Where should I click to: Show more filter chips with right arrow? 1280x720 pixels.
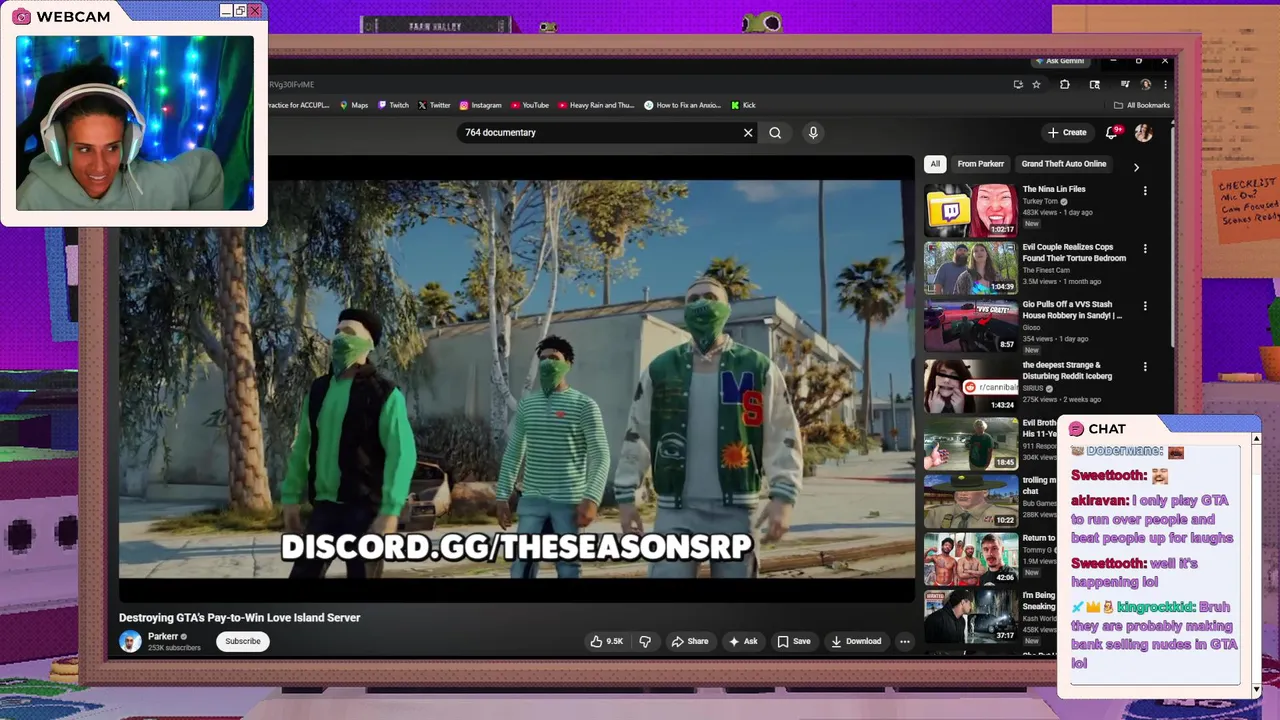[1136, 167]
